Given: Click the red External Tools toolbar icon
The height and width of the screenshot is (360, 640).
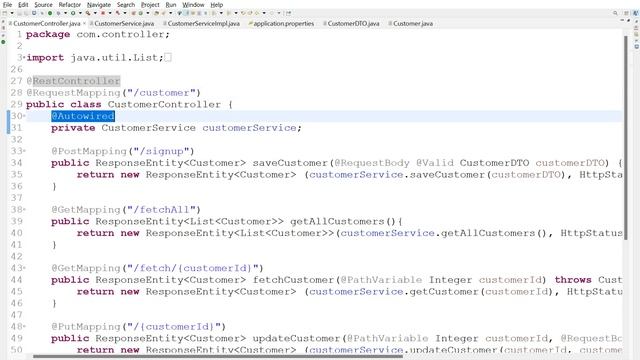Looking at the screenshot, I should click(103, 13).
